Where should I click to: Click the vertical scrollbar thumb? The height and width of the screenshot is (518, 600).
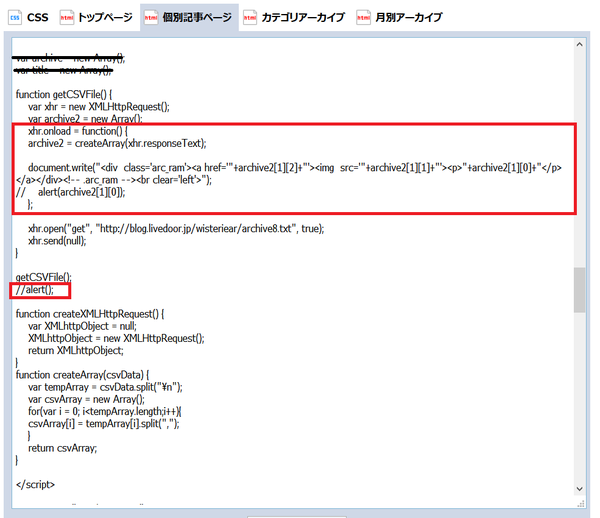[579, 290]
